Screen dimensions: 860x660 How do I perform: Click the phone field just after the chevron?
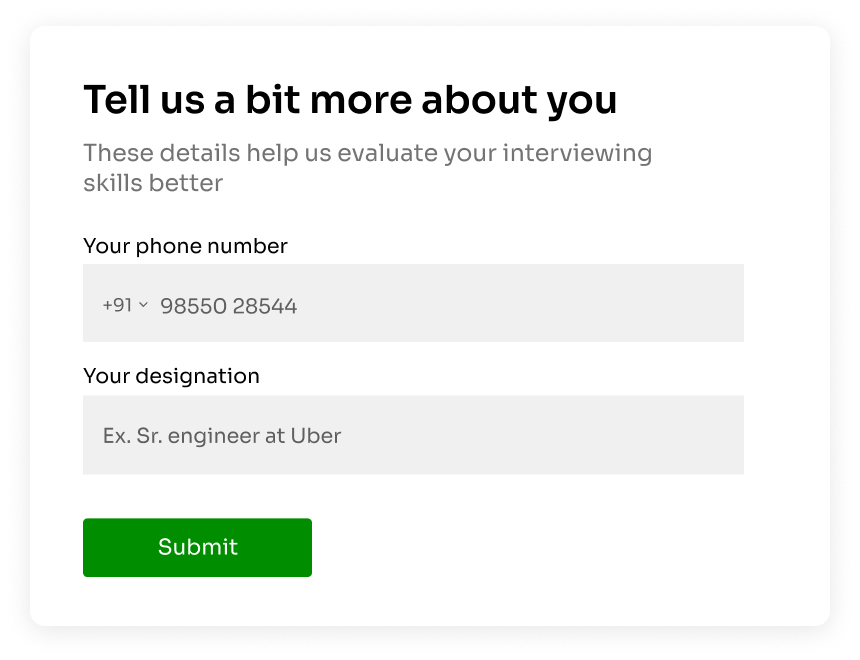154,305
